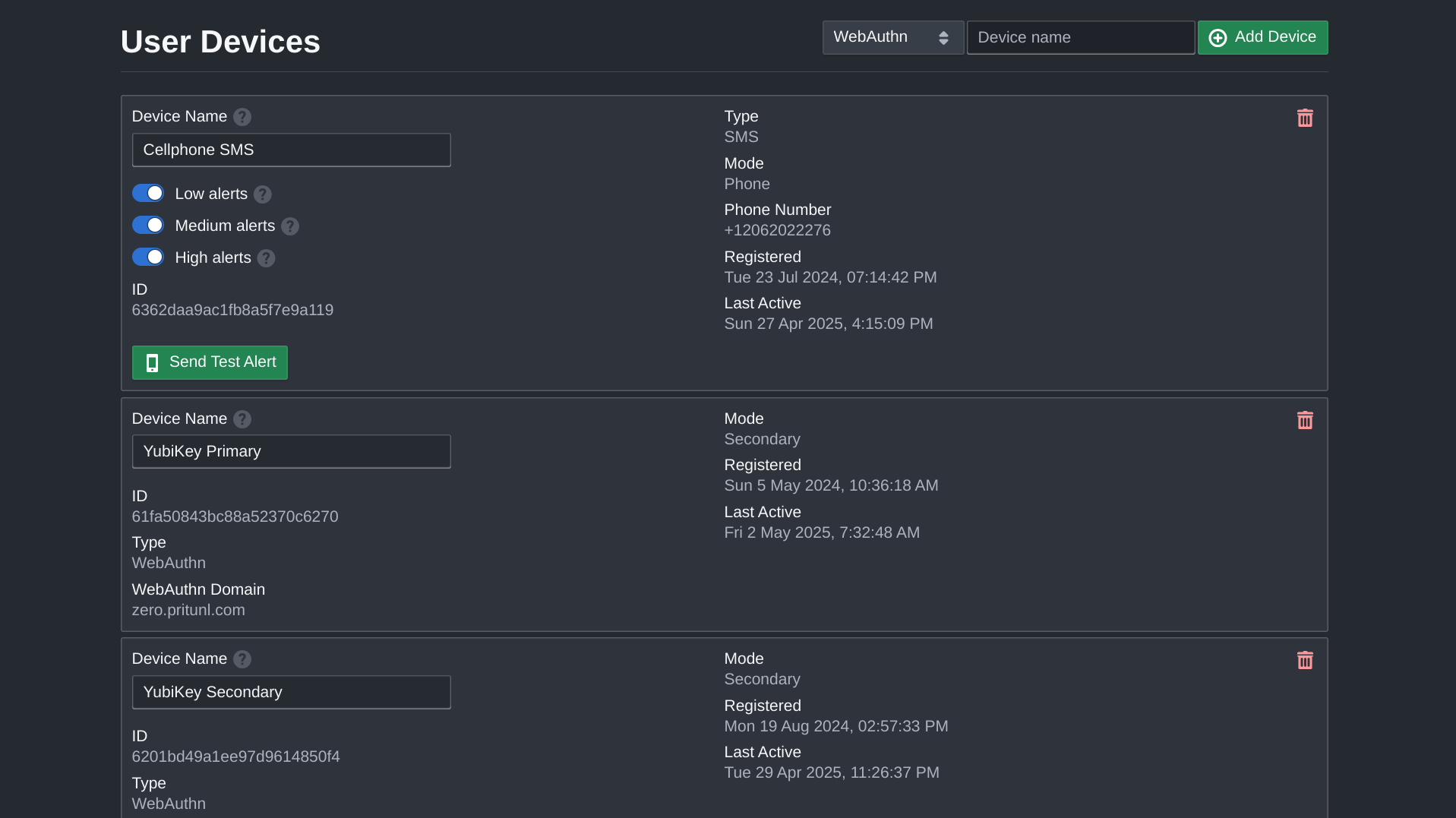This screenshot has width=1456, height=818.
Task: Disable Medium alerts for Cellphone SMS
Action: point(148,225)
